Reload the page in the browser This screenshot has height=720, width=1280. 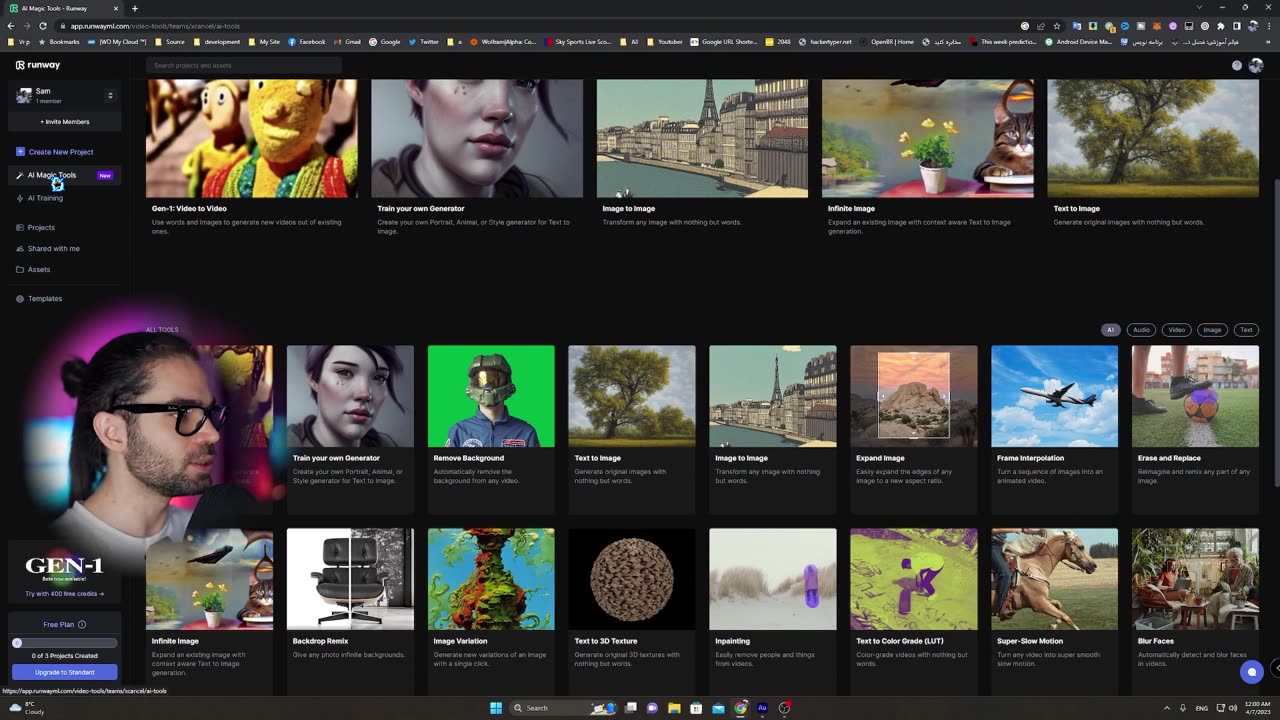tap(42, 26)
